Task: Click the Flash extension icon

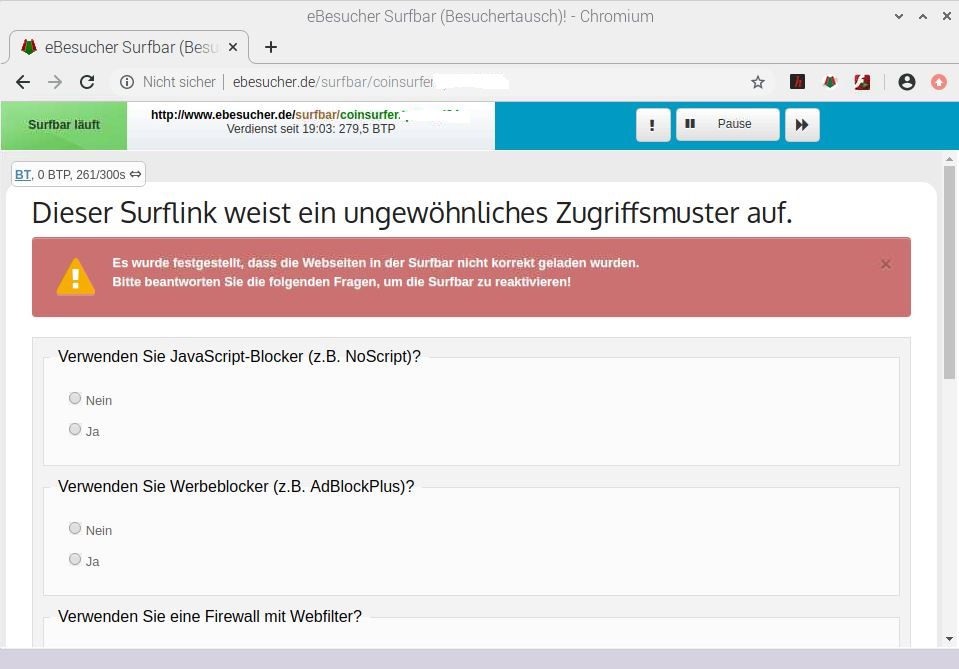Action: [x=862, y=82]
